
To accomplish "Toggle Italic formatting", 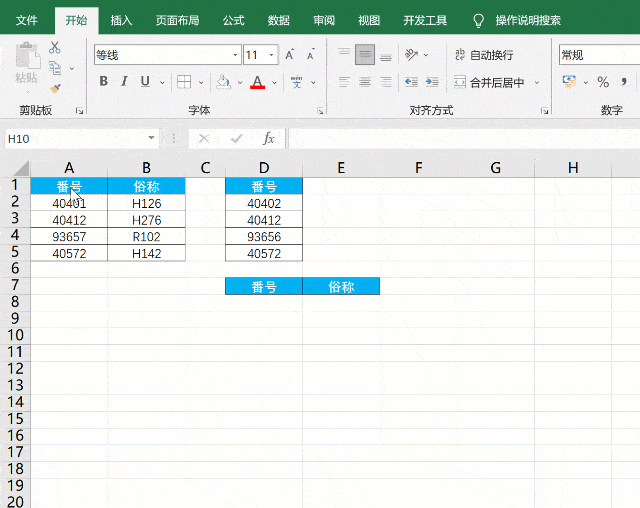I will pos(124,82).
